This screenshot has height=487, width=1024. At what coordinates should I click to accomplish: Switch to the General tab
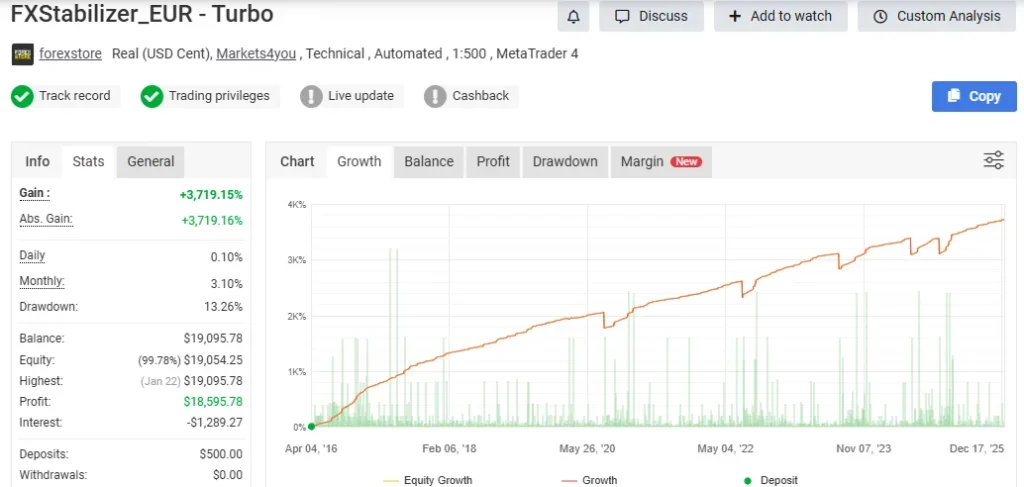point(151,161)
